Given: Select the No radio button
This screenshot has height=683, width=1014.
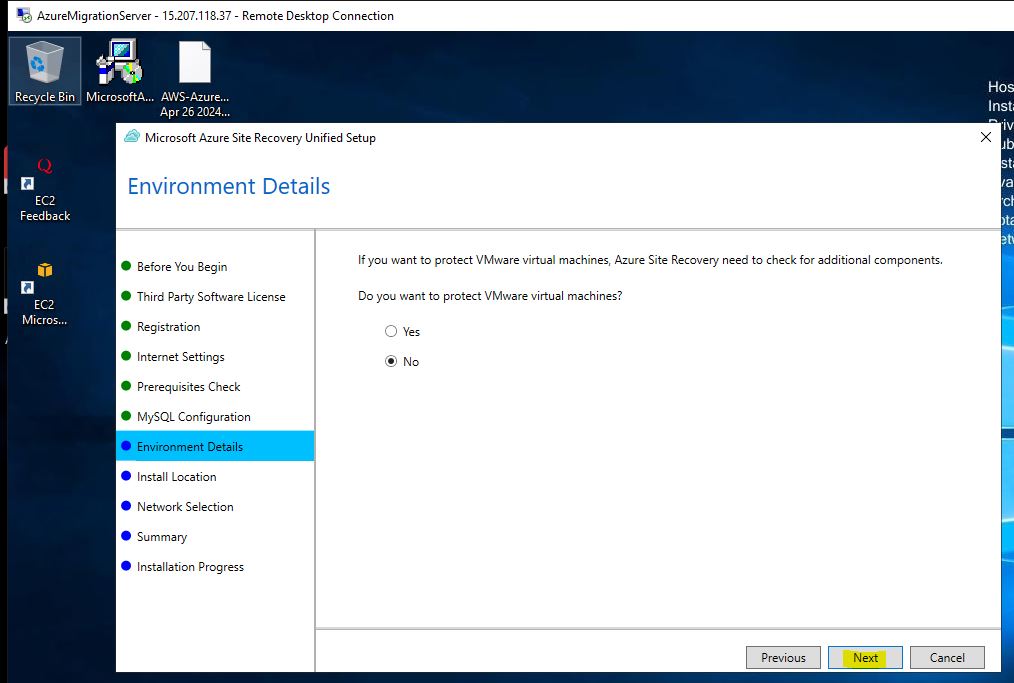Looking at the screenshot, I should tap(391, 362).
